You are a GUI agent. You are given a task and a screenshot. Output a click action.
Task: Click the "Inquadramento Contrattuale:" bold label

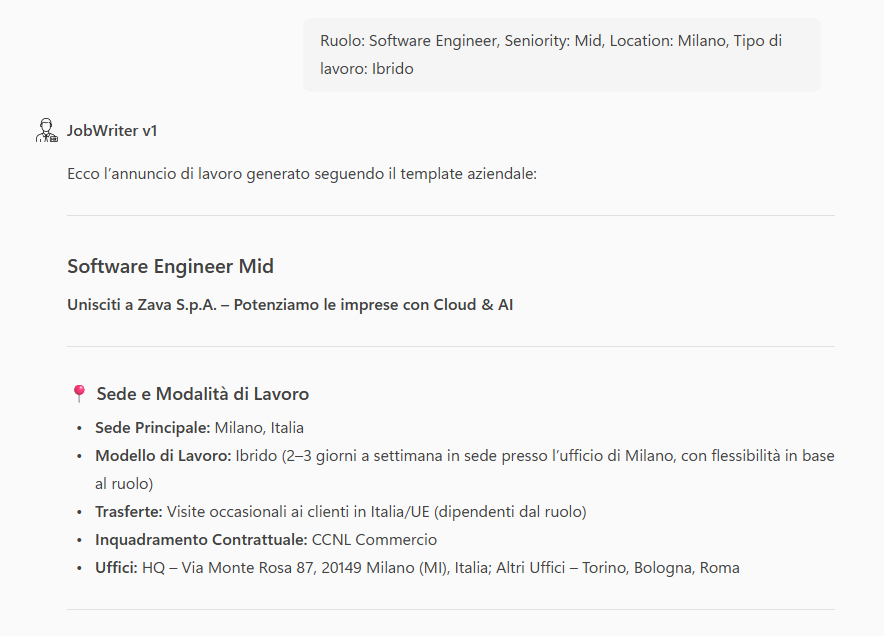(x=201, y=540)
